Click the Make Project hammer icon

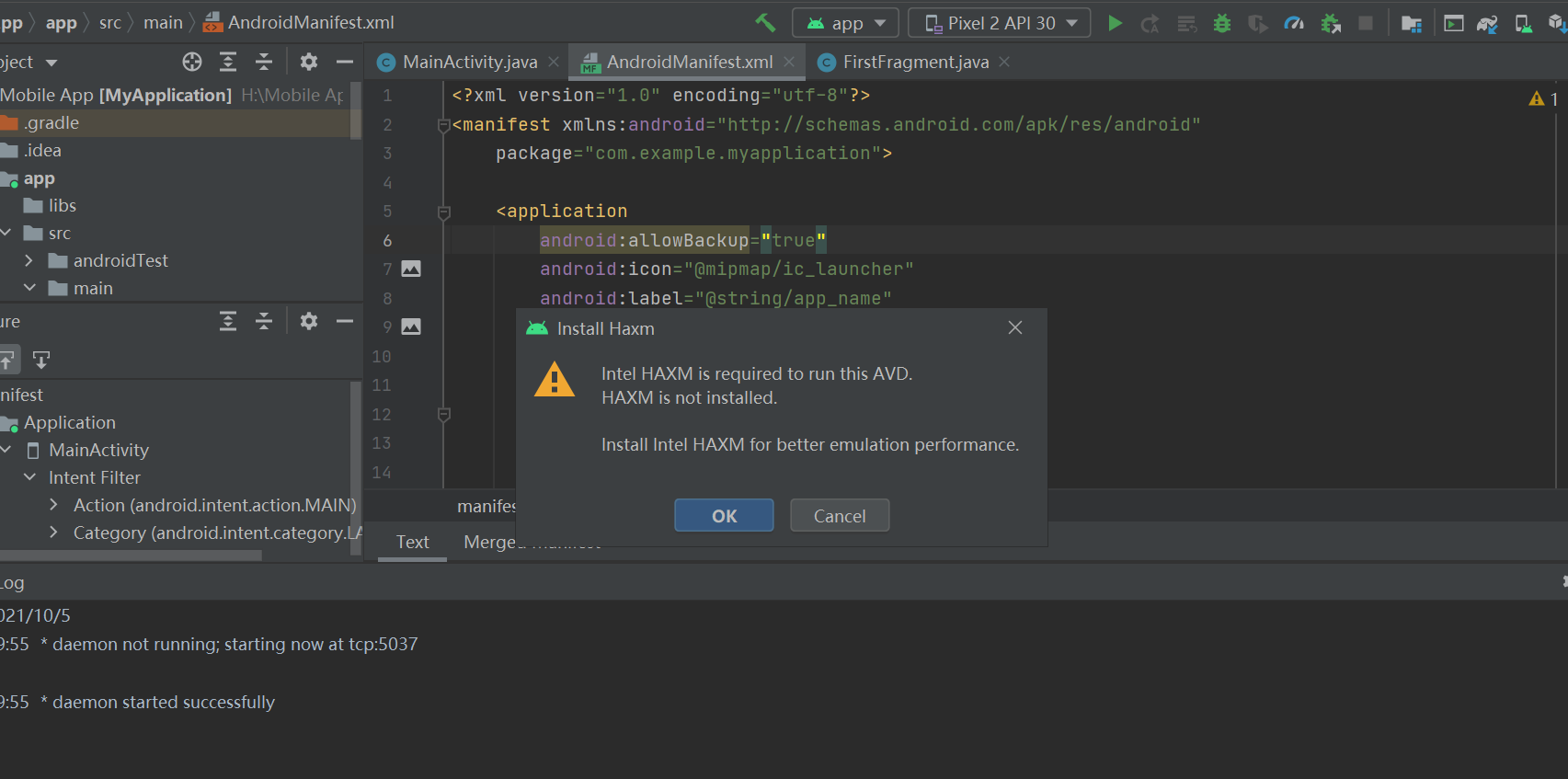765,23
